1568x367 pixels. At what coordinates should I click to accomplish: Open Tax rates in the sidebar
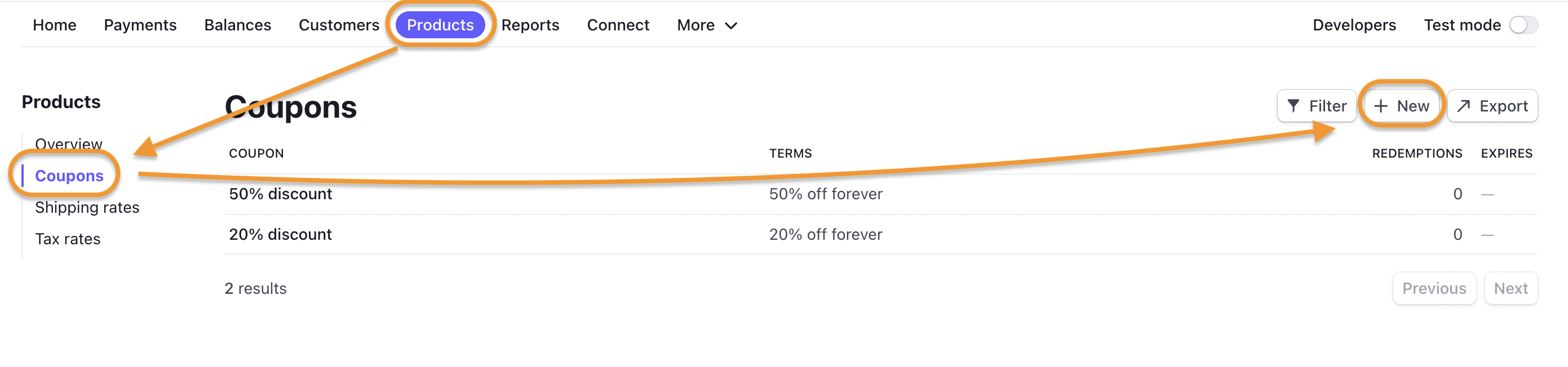(x=68, y=239)
